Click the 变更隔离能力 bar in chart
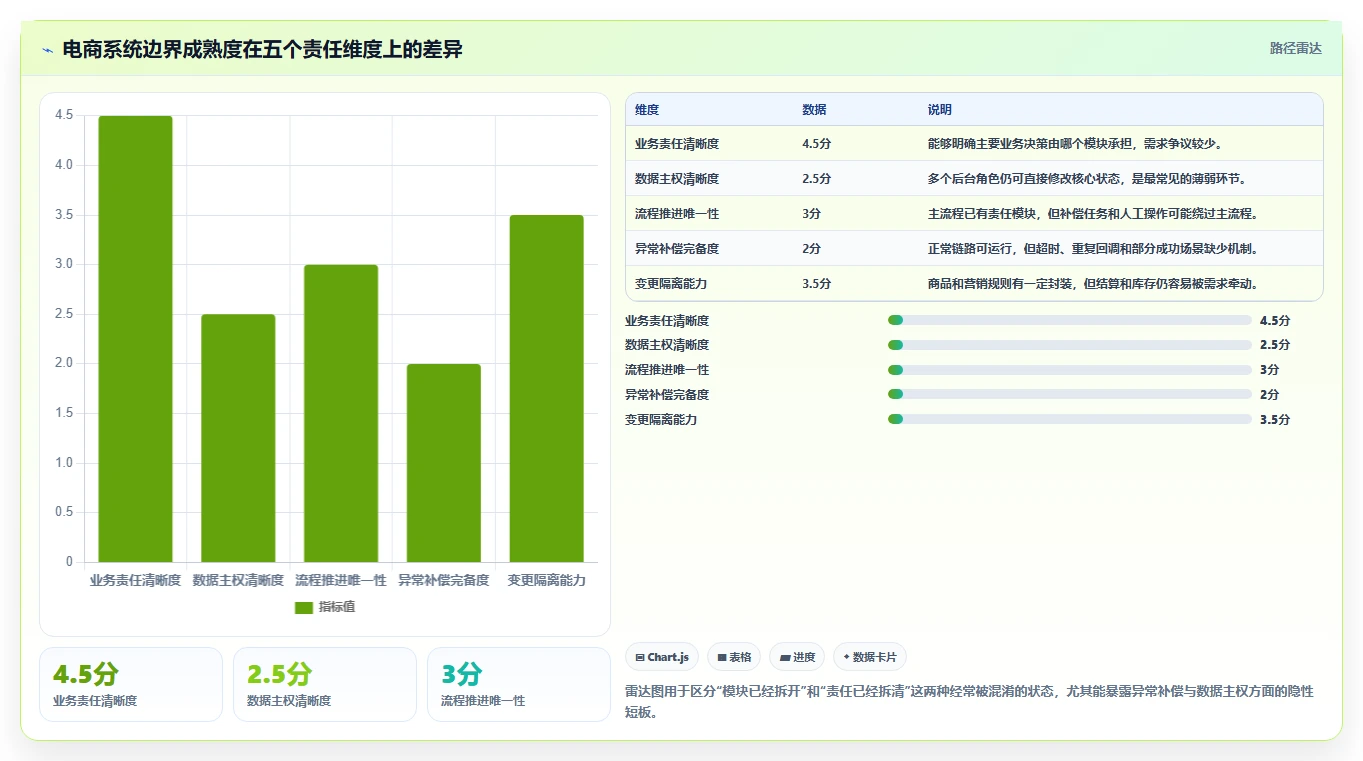Viewport: 1363px width, 761px height. (x=546, y=388)
